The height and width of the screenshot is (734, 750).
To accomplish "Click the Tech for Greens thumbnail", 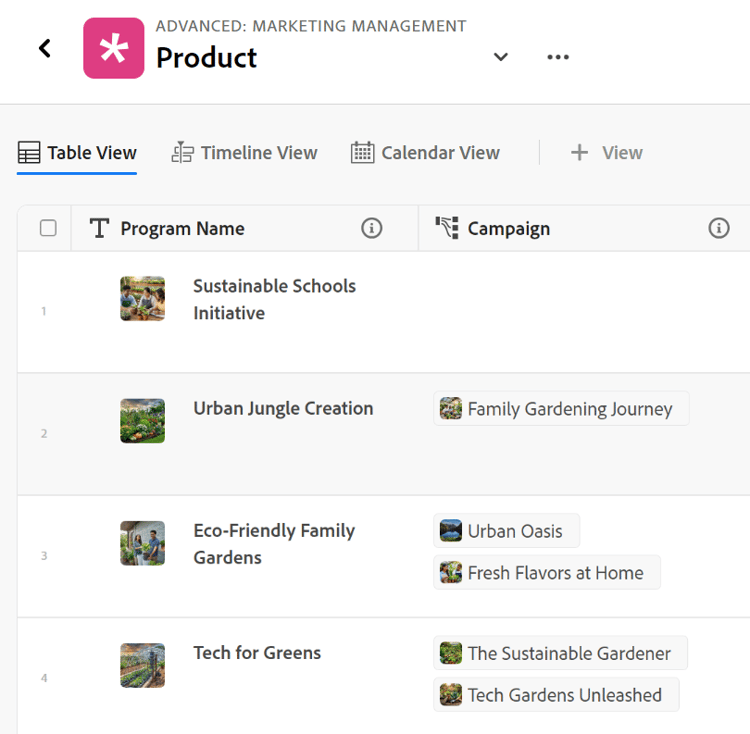I will (x=142, y=665).
